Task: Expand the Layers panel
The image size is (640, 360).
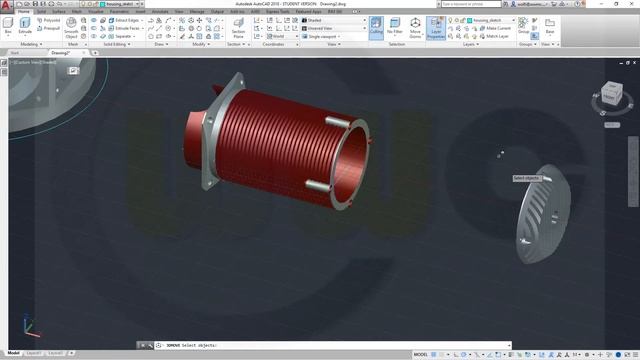Action: point(471,44)
